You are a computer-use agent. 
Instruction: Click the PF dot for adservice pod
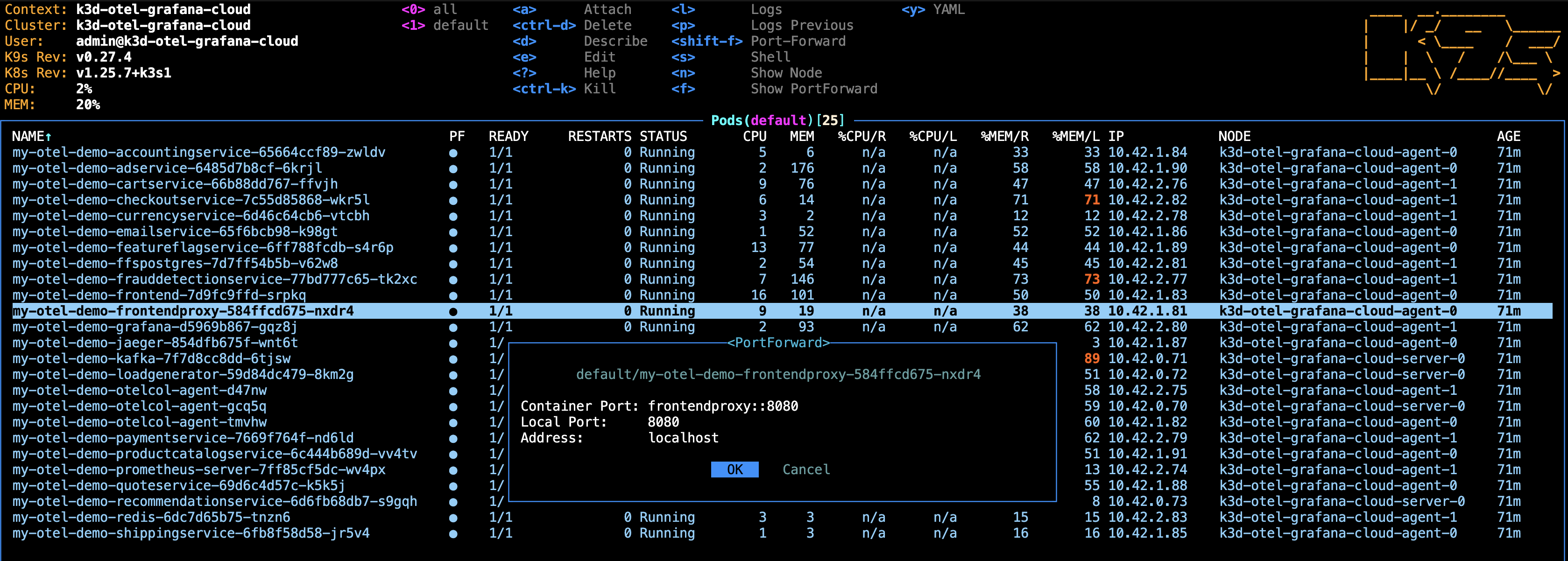point(453,168)
